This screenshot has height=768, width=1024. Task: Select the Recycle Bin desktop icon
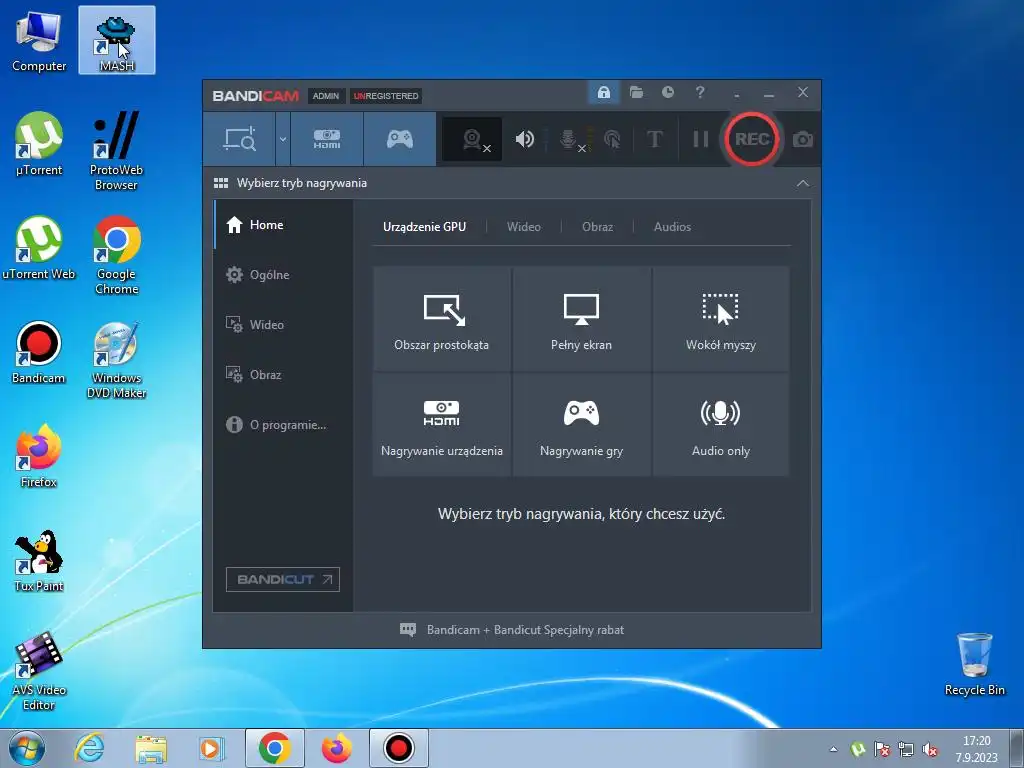[x=974, y=665]
